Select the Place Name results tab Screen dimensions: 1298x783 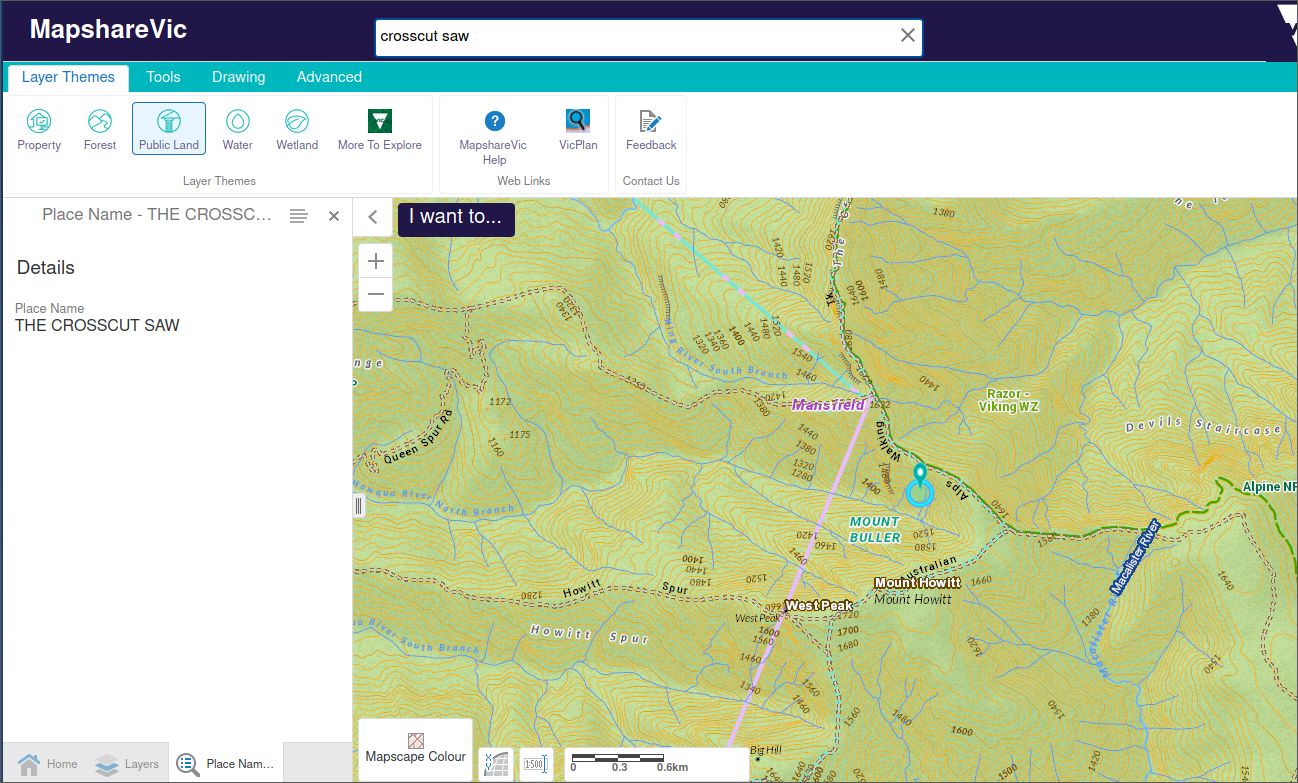tap(226, 764)
